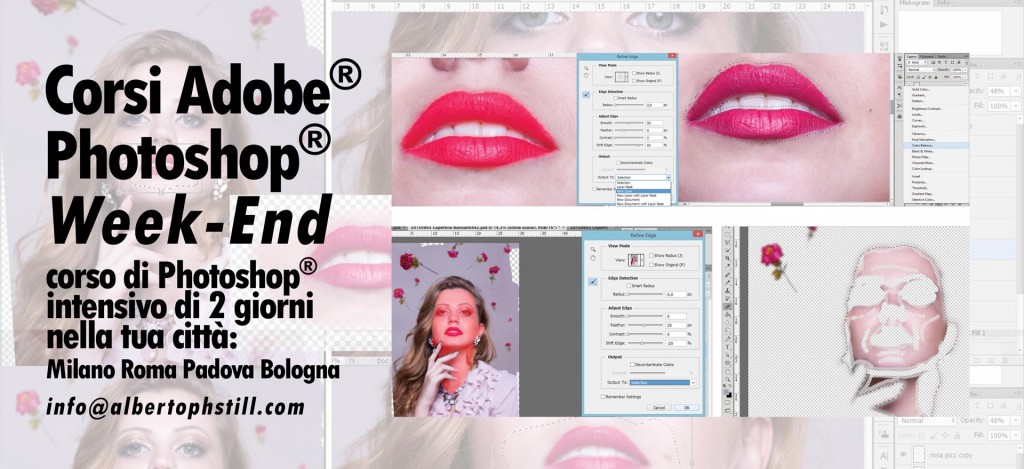The height and width of the screenshot is (469, 1024).
Task: Toggle eye icon of rosa picc copy layer
Action: (904, 454)
